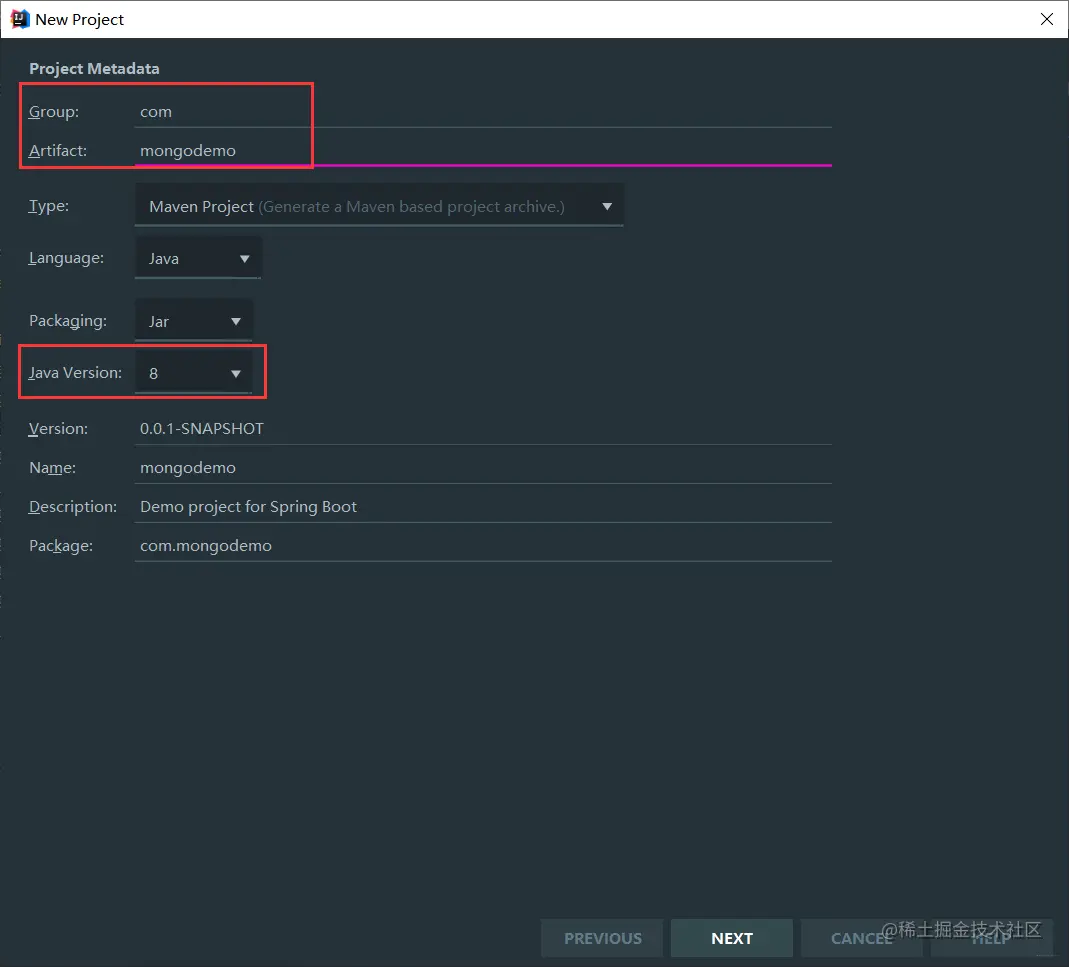Image resolution: width=1069 pixels, height=967 pixels.
Task: Open the Language dropdown showing Java
Action: (x=198, y=258)
